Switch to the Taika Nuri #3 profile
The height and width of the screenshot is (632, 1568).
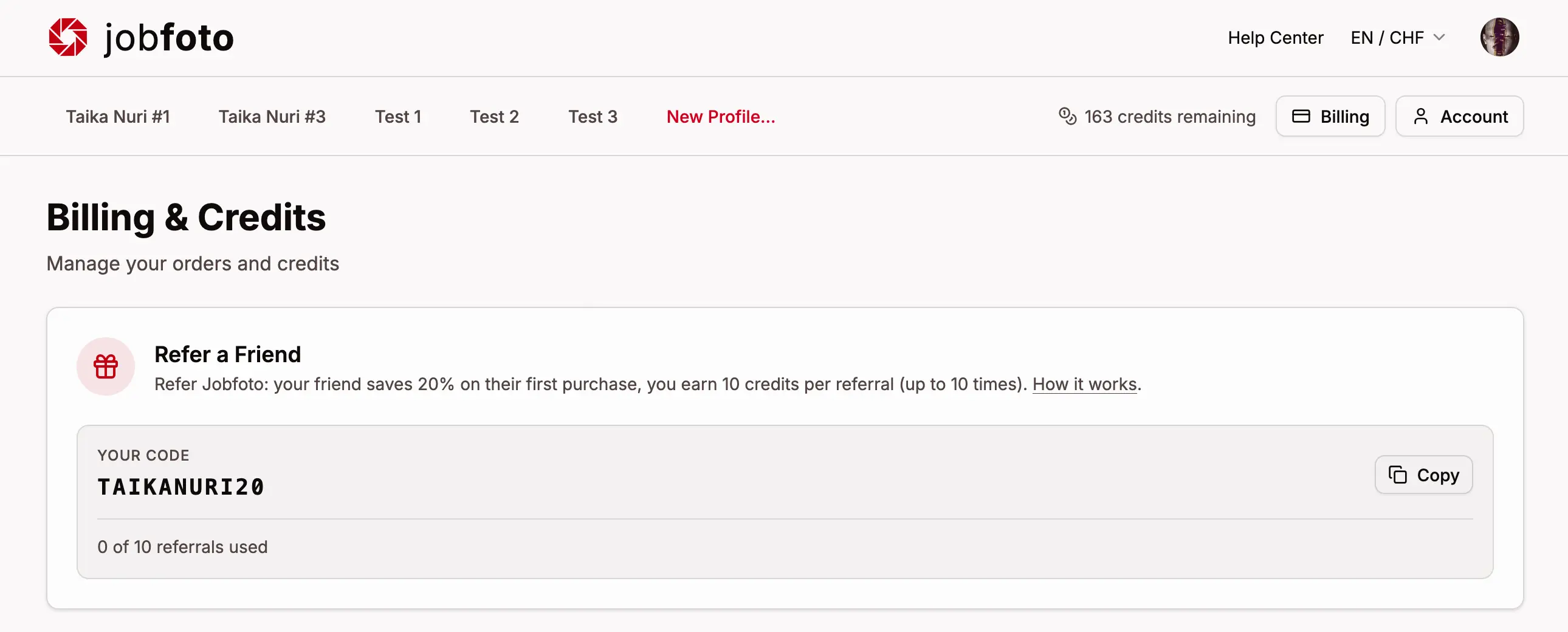point(272,116)
